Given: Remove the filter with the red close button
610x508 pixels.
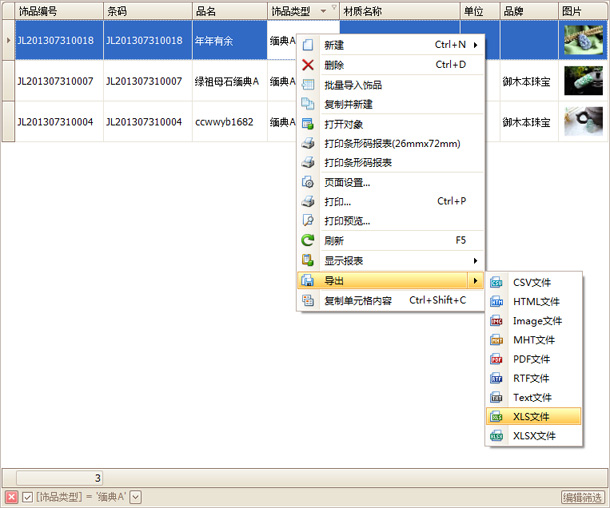Looking at the screenshot, I should [11, 497].
